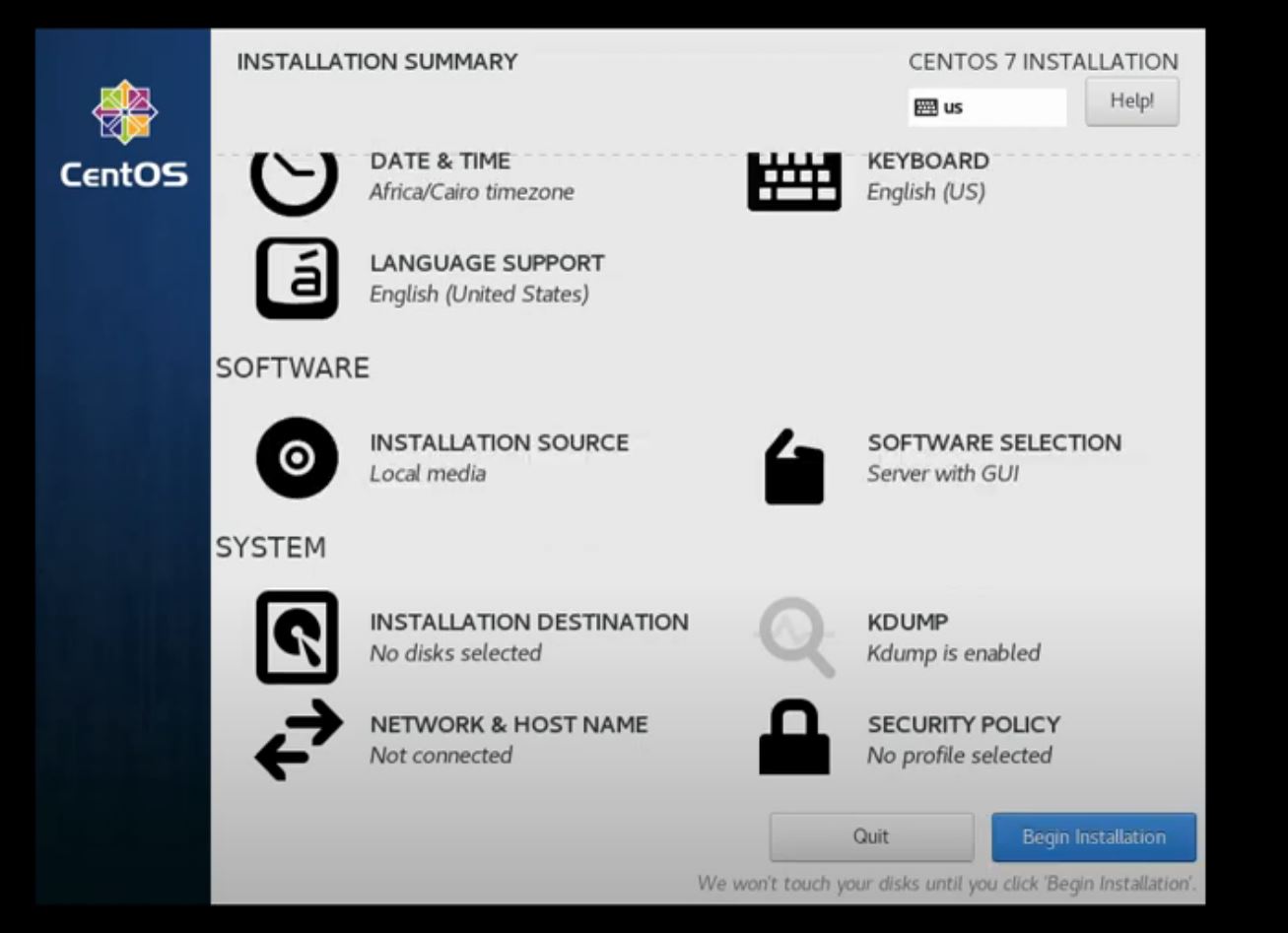Viewport: 1288px width, 933px height.
Task: Open the DATE & TIME label
Action: click(441, 162)
